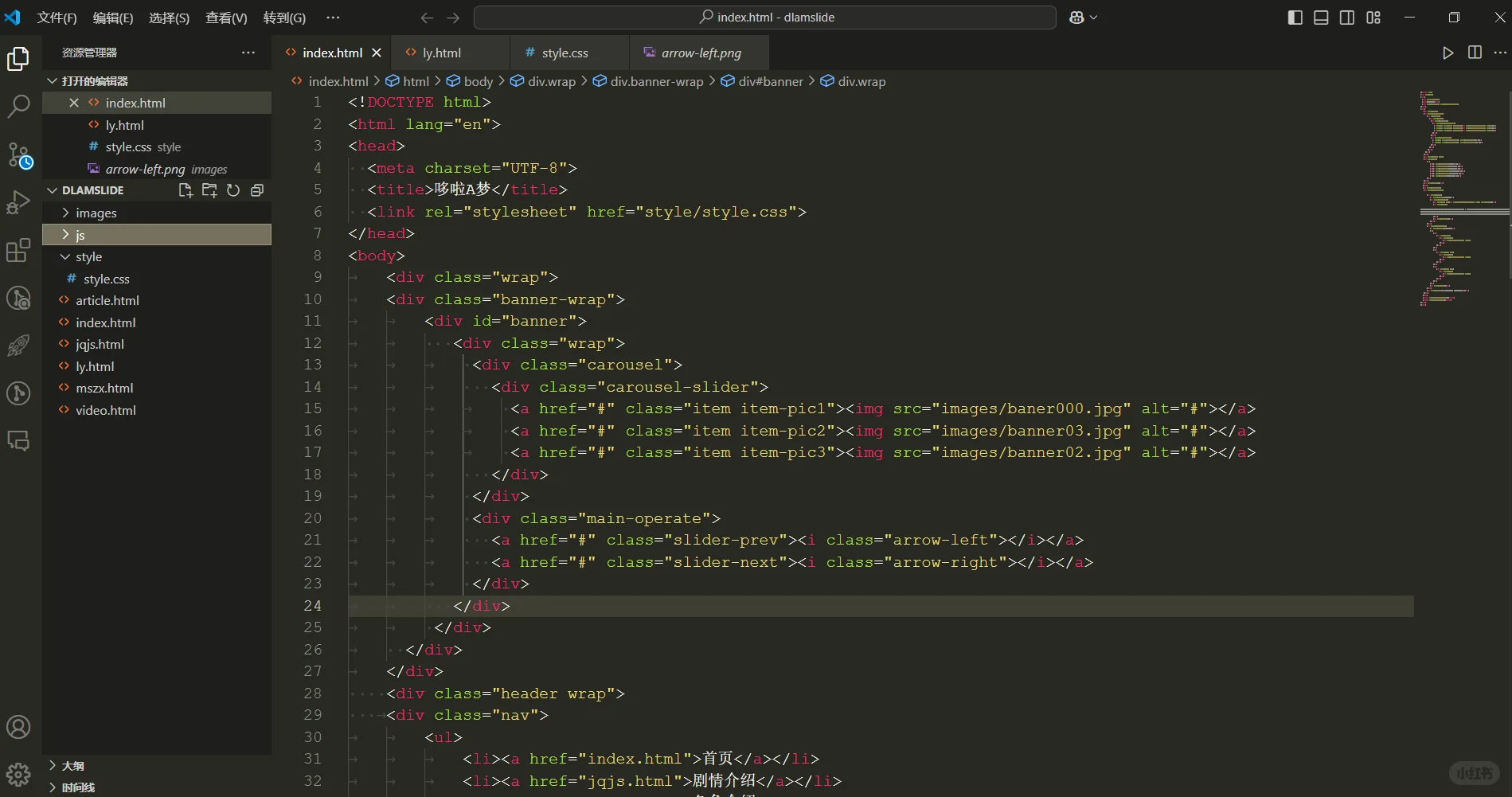The width and height of the screenshot is (1512, 797).
Task: Expand the 时间线 timeline section
Action: coord(53,787)
